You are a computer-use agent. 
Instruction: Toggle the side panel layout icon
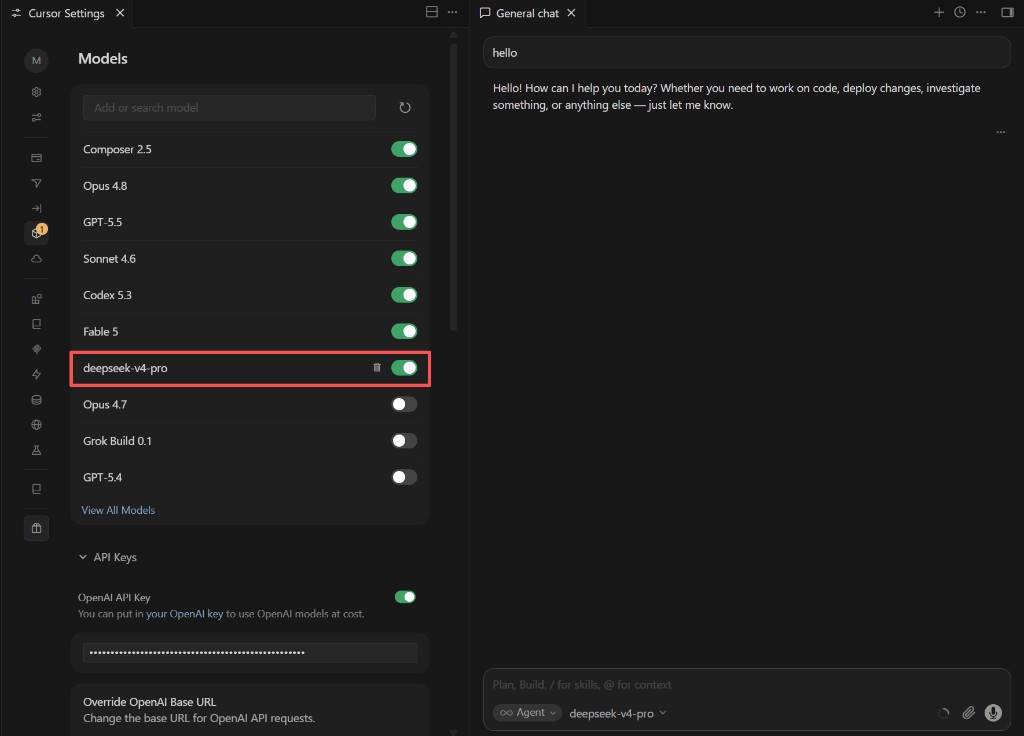[1007, 12]
